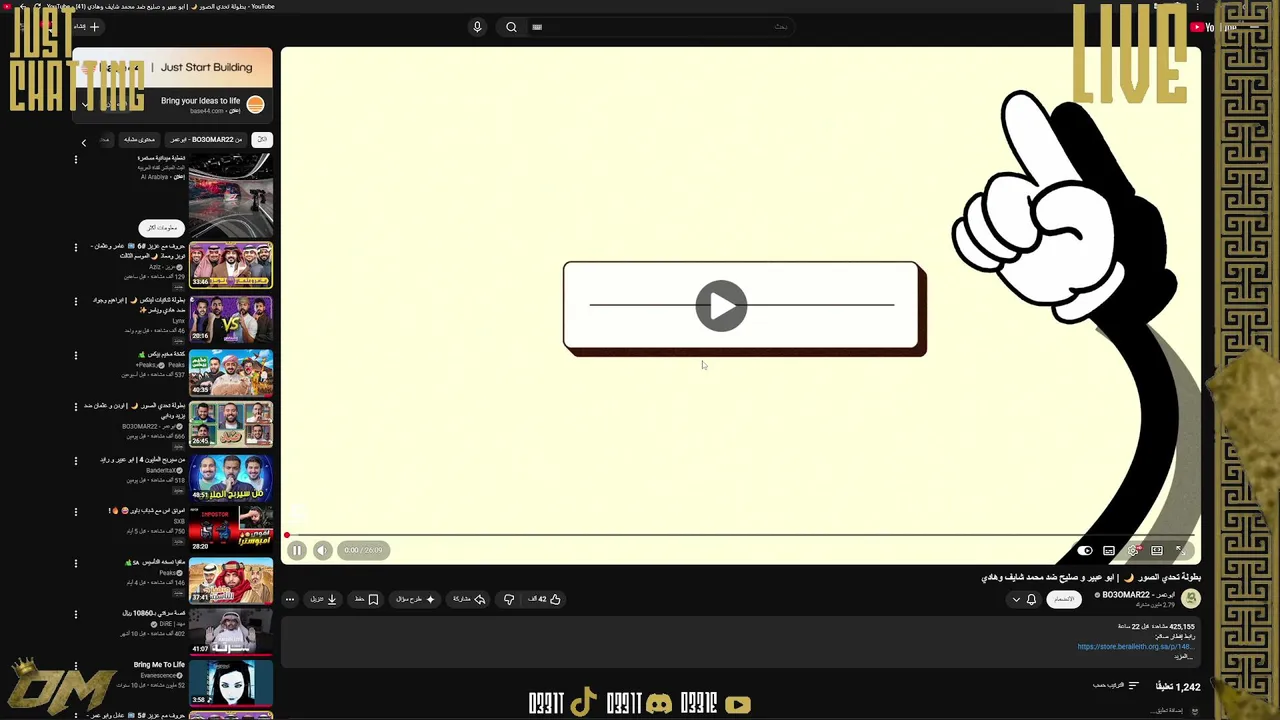Open the BO3OMAR22 suggested video lasting 26:45
1280x720 pixels.
(231, 424)
